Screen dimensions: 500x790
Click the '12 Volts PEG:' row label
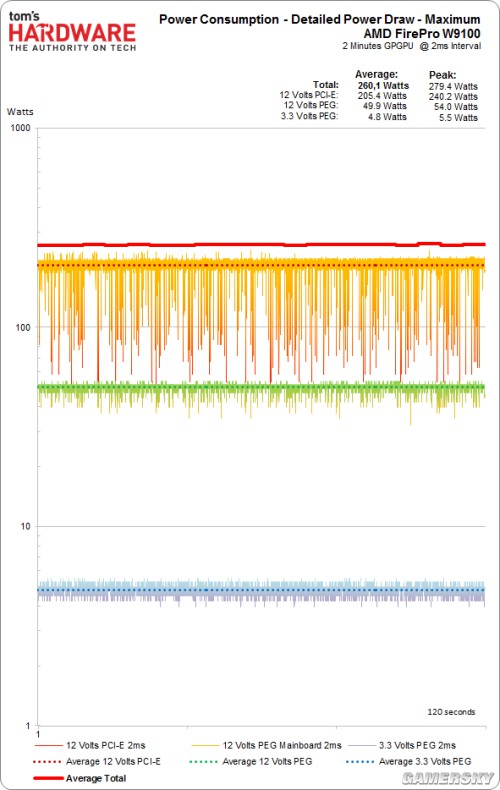(311, 105)
